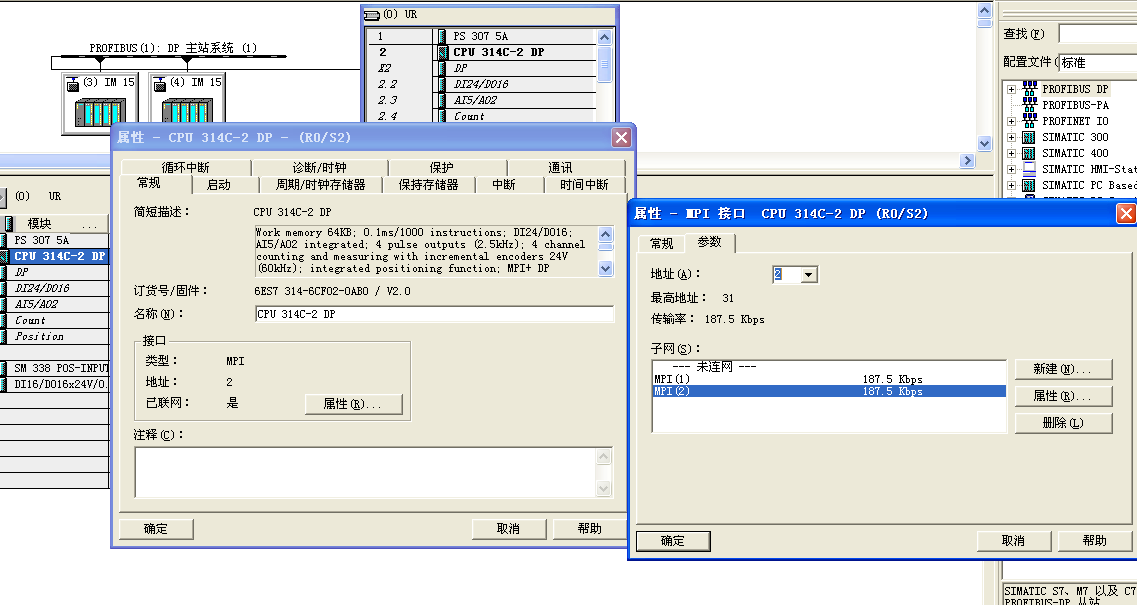Click the PROFIBUS DP catalog icon
The image size is (1137, 605).
(1030, 89)
